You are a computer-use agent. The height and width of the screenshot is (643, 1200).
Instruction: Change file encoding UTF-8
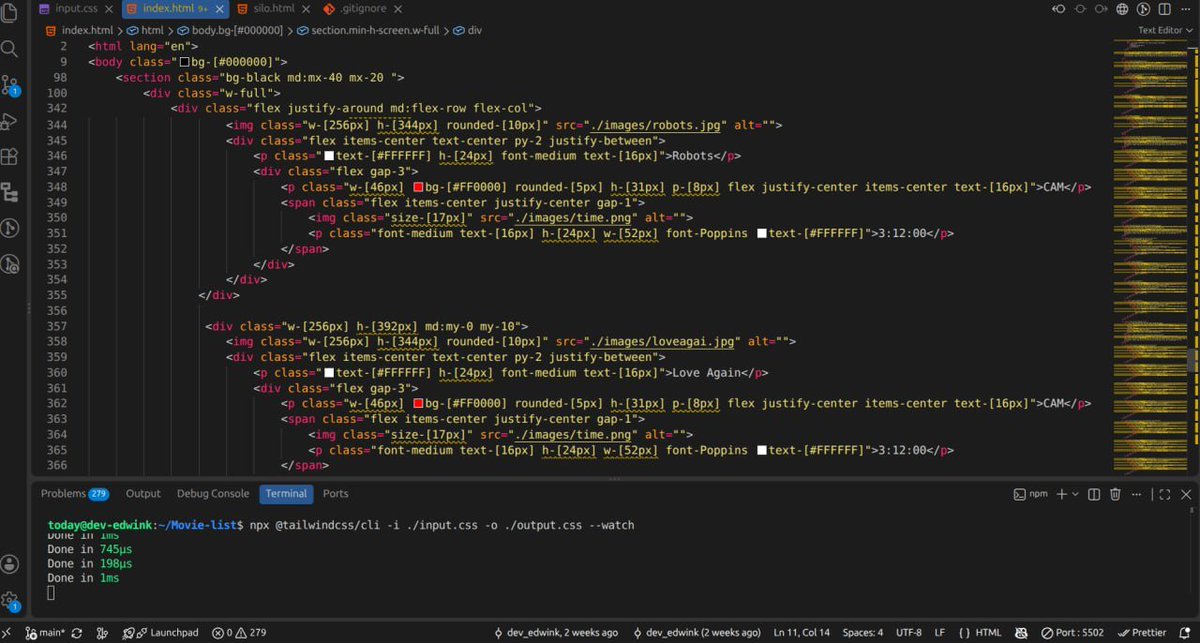909,633
